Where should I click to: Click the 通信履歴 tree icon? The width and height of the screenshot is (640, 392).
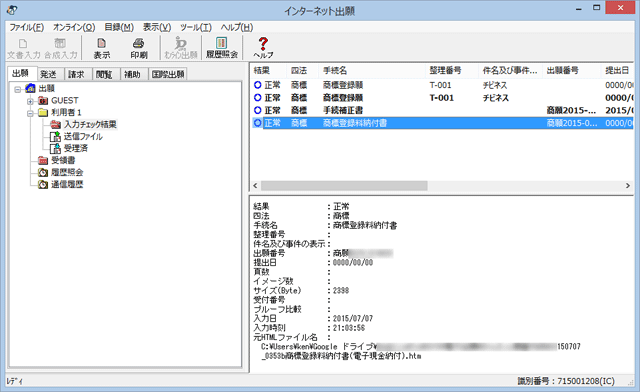click(43, 185)
